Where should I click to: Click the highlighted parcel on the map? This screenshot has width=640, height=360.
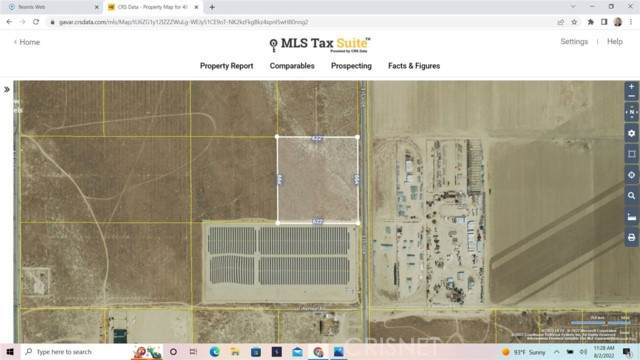pos(318,180)
